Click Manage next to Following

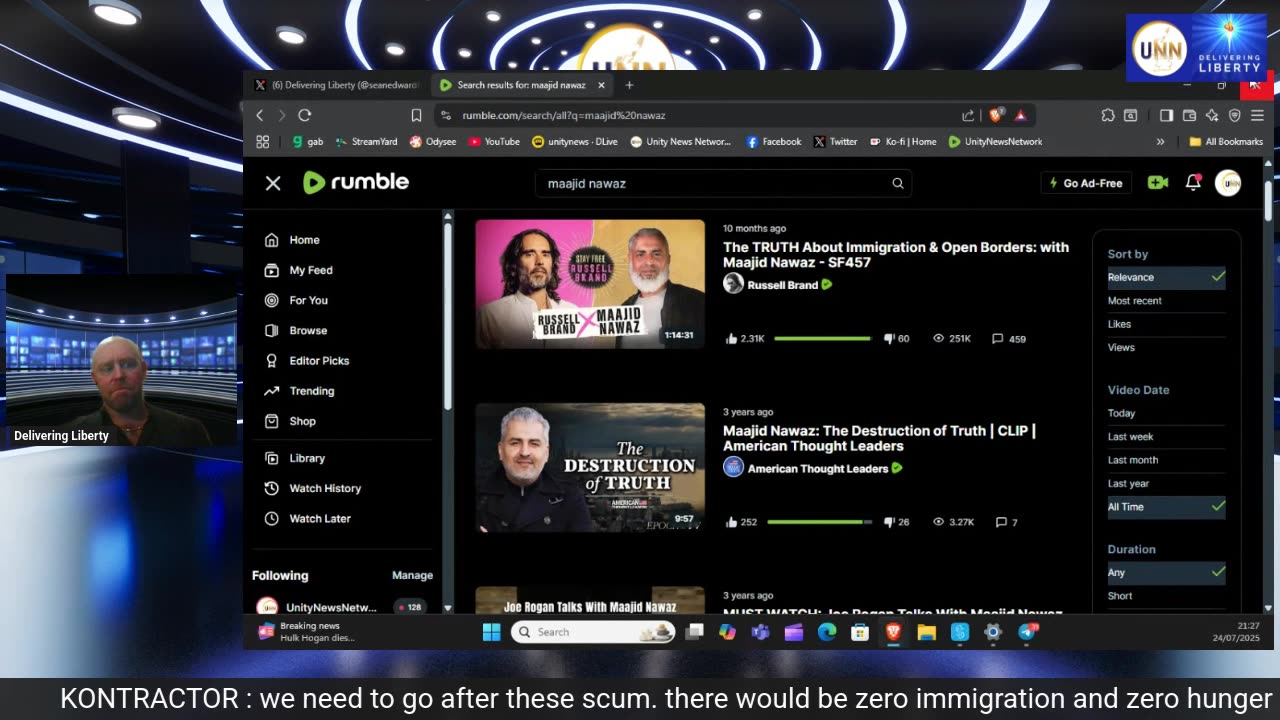coord(412,575)
